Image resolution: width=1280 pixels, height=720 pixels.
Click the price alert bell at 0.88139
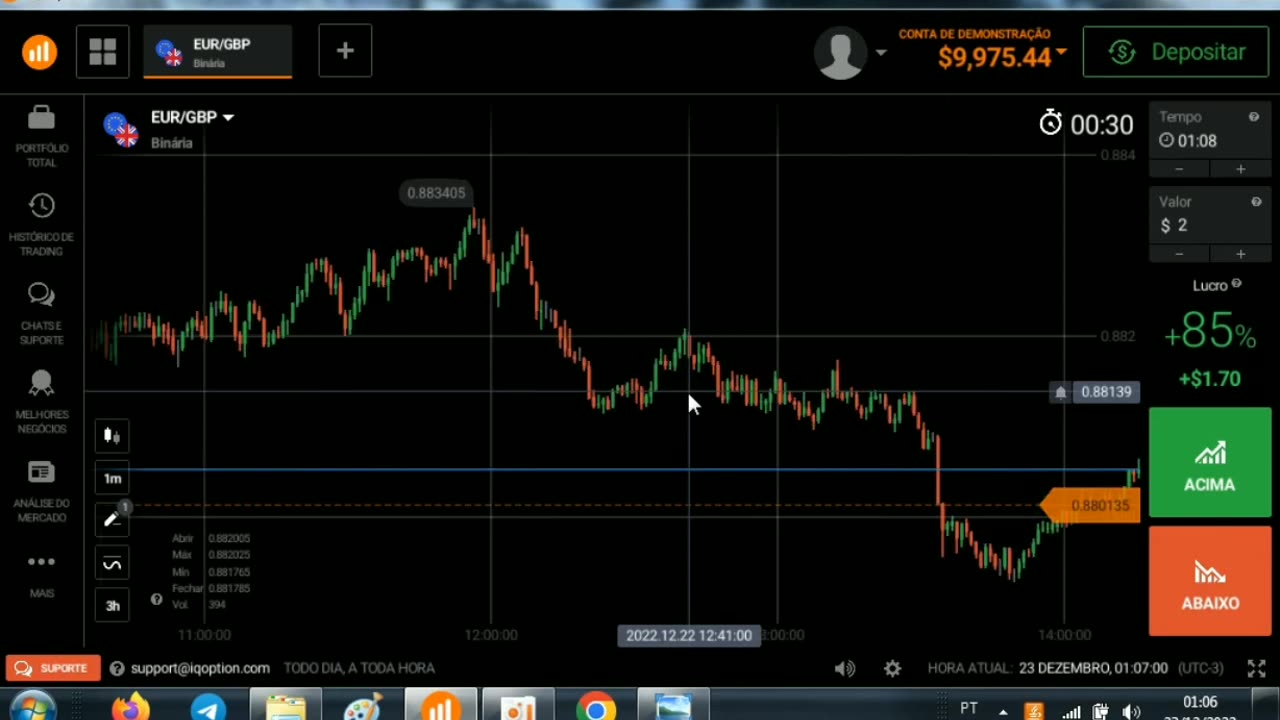[x=1061, y=392]
